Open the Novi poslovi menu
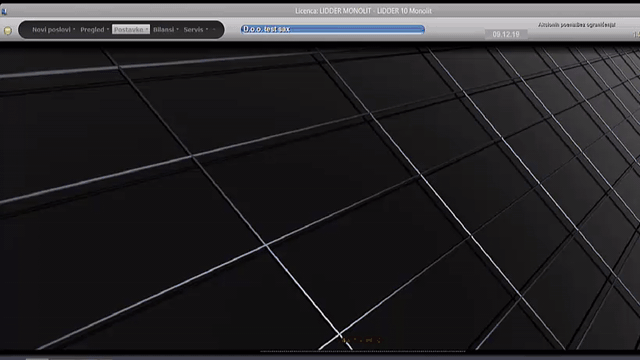Image resolution: width=640 pixels, height=360 pixels. pyautogui.click(x=51, y=29)
